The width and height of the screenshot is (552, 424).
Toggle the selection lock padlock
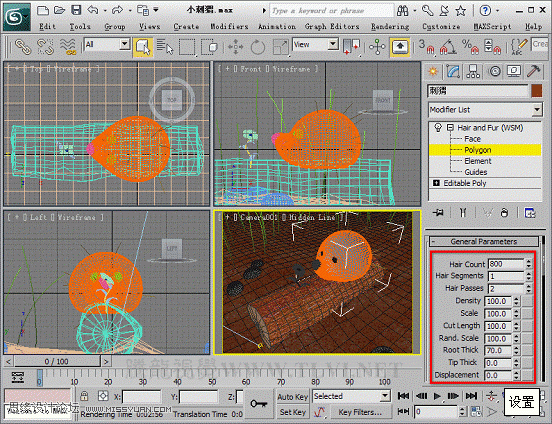point(84,396)
